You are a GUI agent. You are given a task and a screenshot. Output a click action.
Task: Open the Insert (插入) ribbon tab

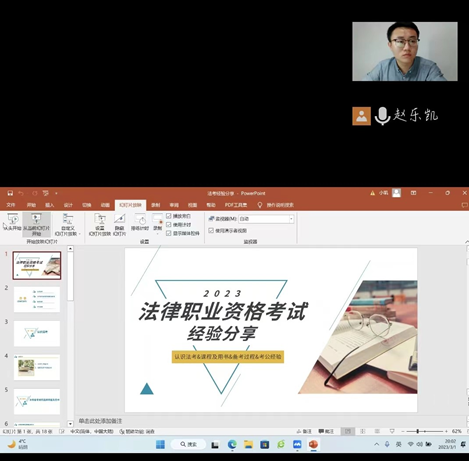[x=49, y=205]
